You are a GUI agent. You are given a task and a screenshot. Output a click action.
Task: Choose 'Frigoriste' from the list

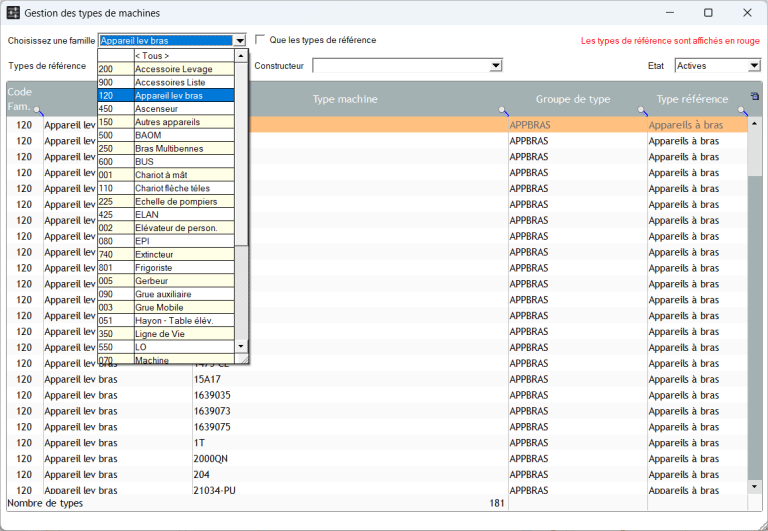[166, 267]
